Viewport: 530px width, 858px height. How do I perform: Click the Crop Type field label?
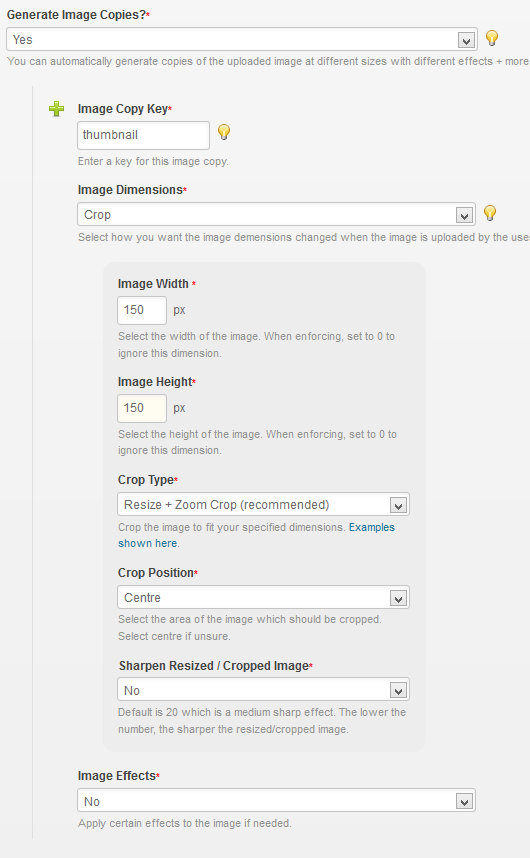click(x=145, y=480)
